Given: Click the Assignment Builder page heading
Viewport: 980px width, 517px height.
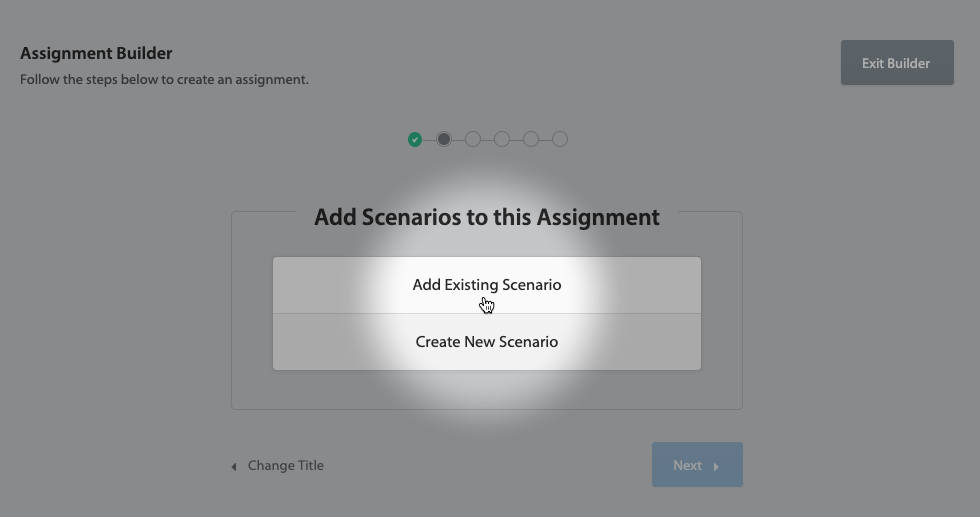Looking at the screenshot, I should [x=96, y=53].
